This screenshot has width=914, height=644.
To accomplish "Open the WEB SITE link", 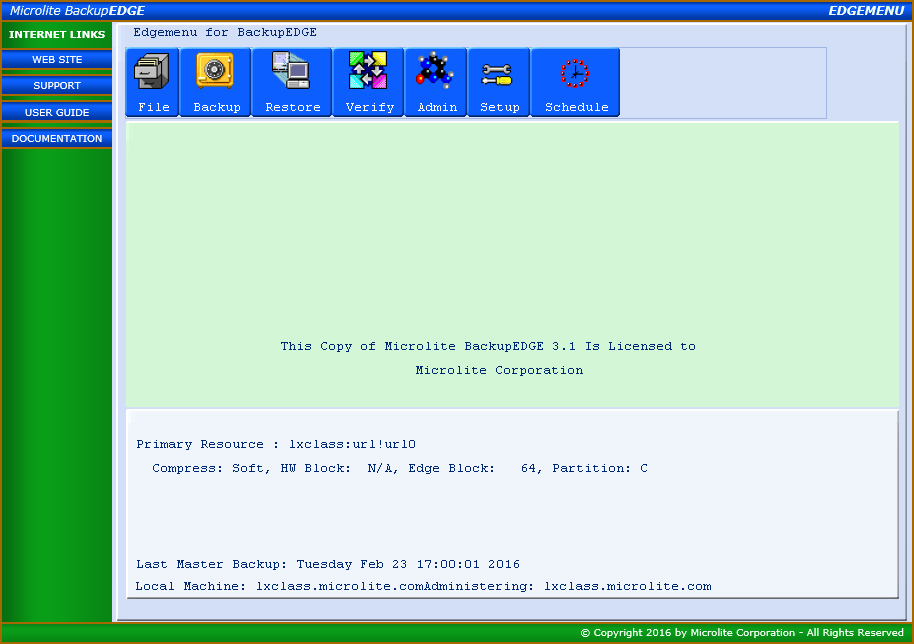I will [57, 59].
